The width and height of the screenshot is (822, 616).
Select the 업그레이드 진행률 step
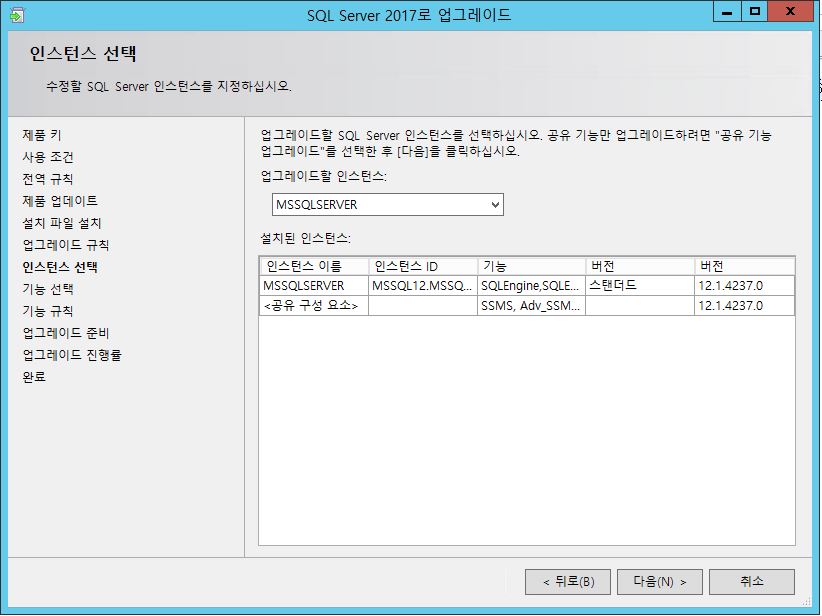(72, 355)
